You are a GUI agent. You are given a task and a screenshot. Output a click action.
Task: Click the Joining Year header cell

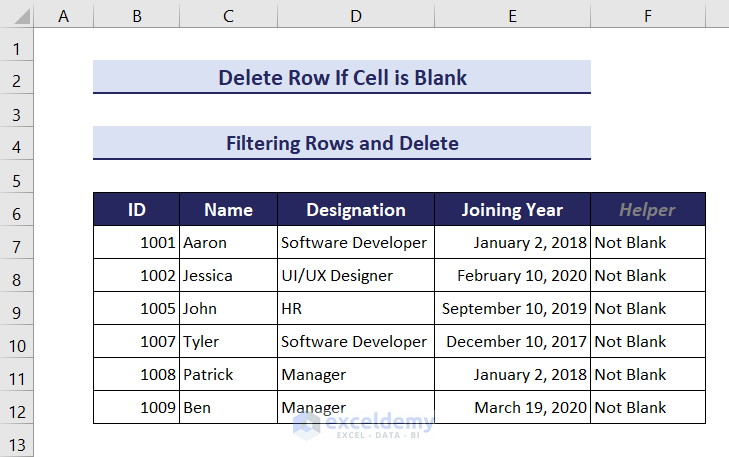point(512,210)
